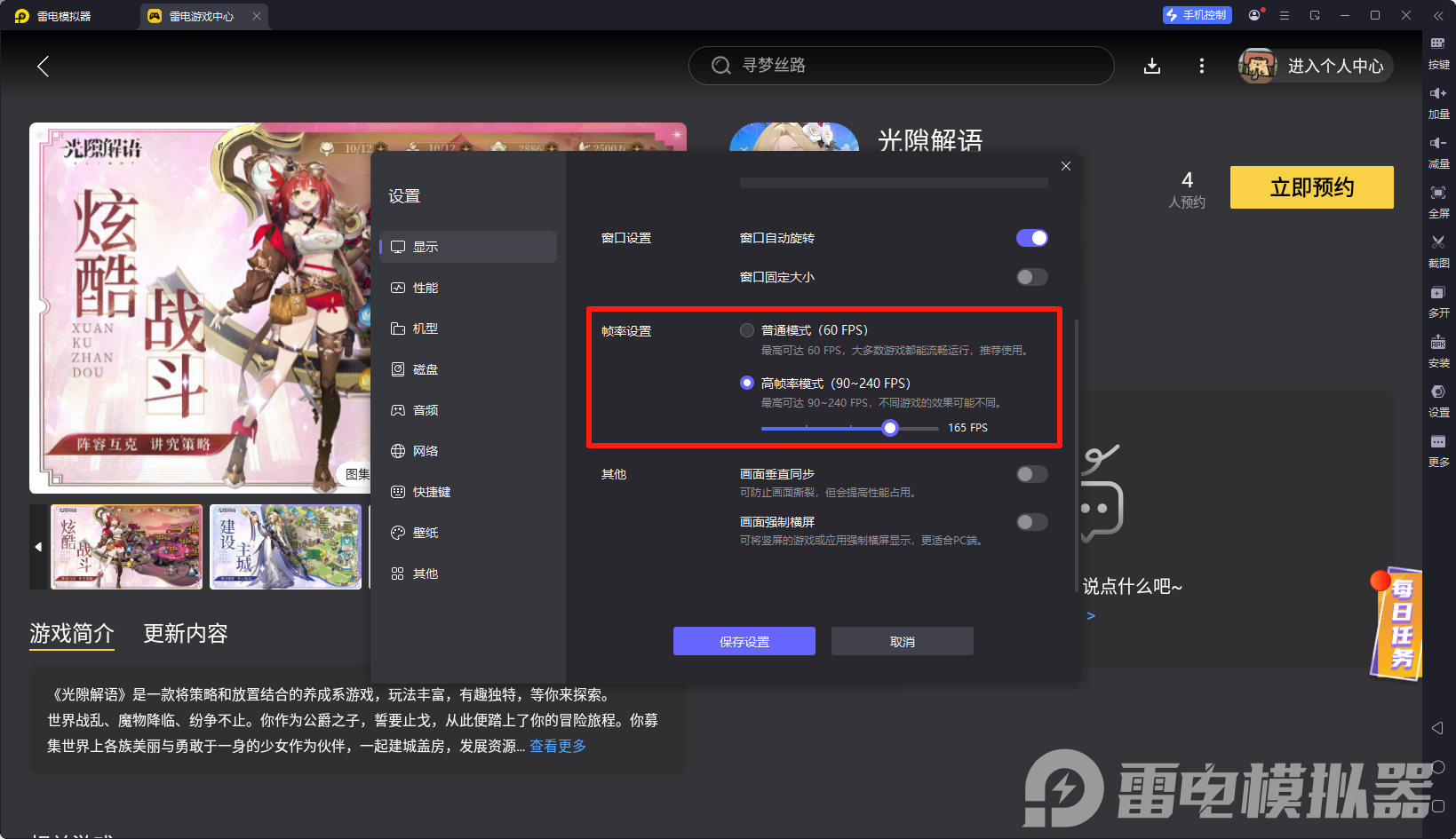Expand more game description via 查看更多

click(557, 746)
